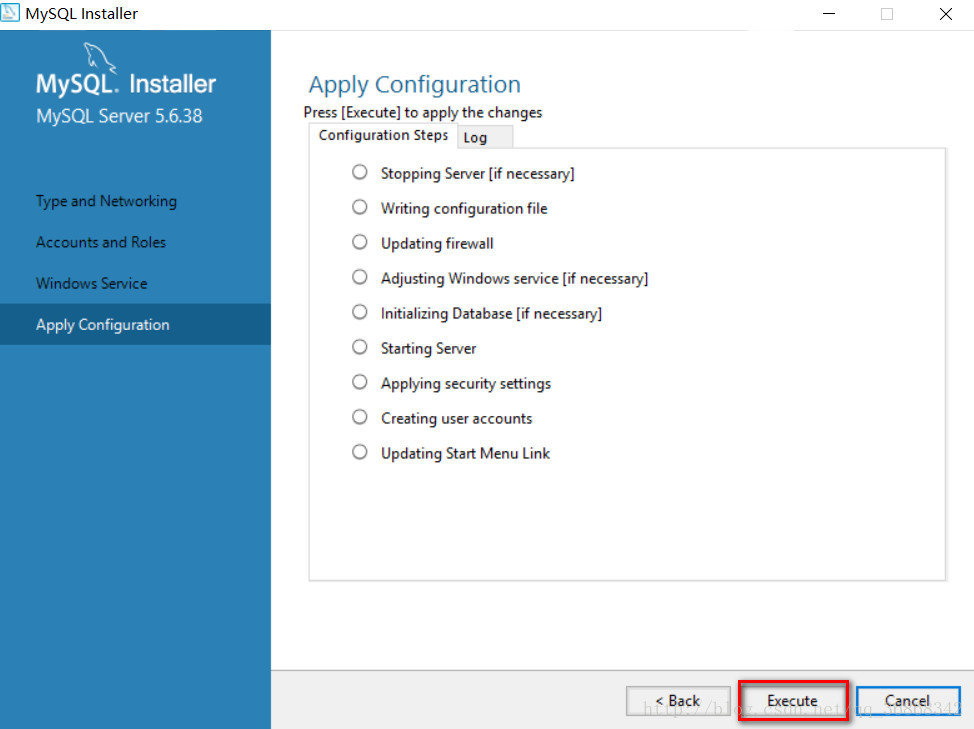Click the MySQL Installer title bar icon

click(x=10, y=12)
